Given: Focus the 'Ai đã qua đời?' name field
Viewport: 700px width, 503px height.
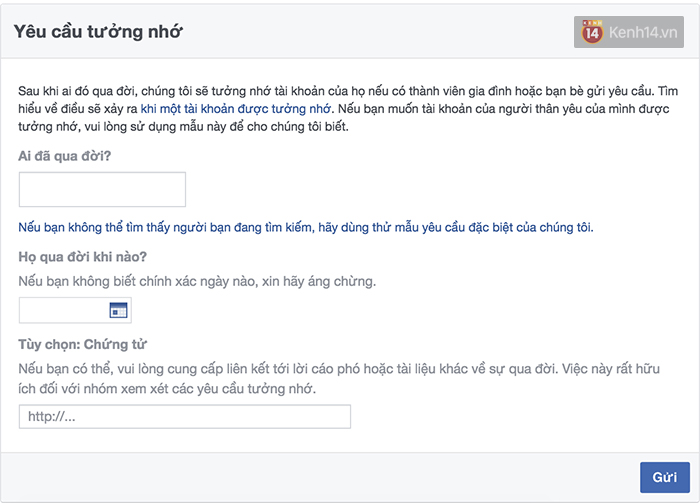Looking at the screenshot, I should [102, 189].
